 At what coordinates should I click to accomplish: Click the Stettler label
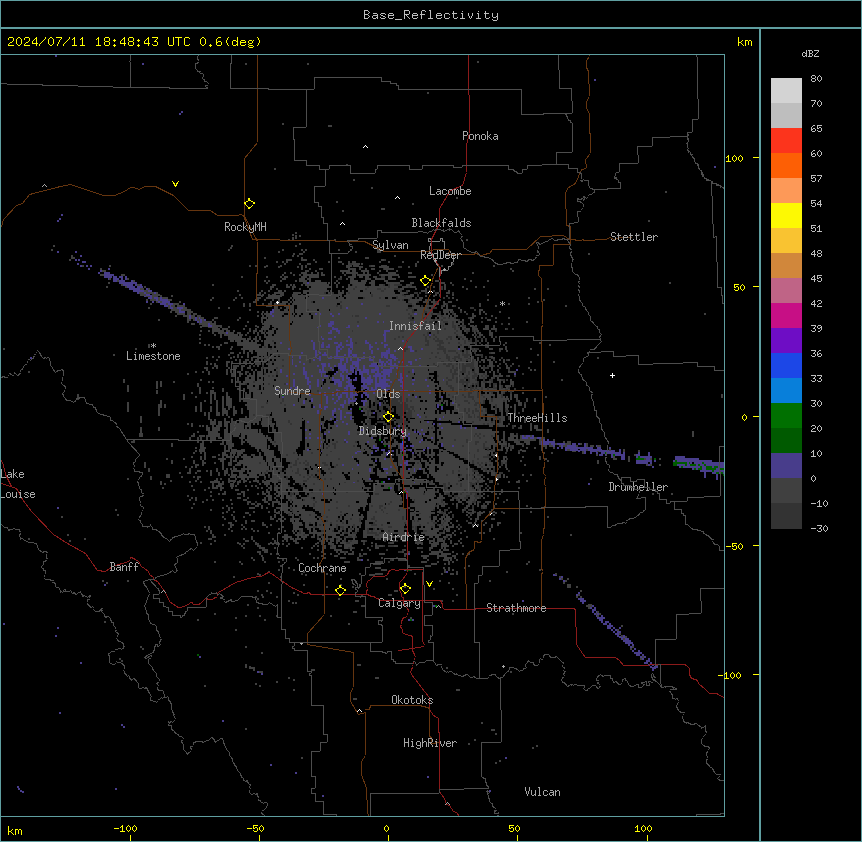click(634, 237)
